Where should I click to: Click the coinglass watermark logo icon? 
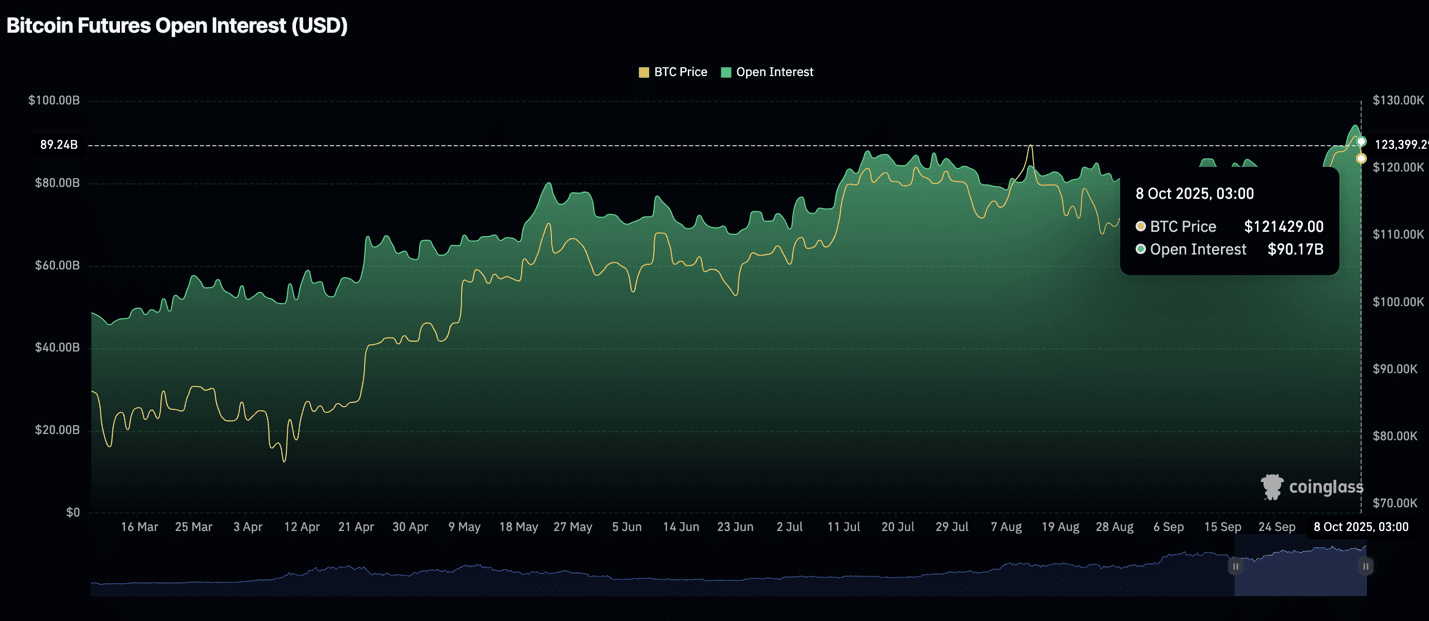click(x=1272, y=487)
